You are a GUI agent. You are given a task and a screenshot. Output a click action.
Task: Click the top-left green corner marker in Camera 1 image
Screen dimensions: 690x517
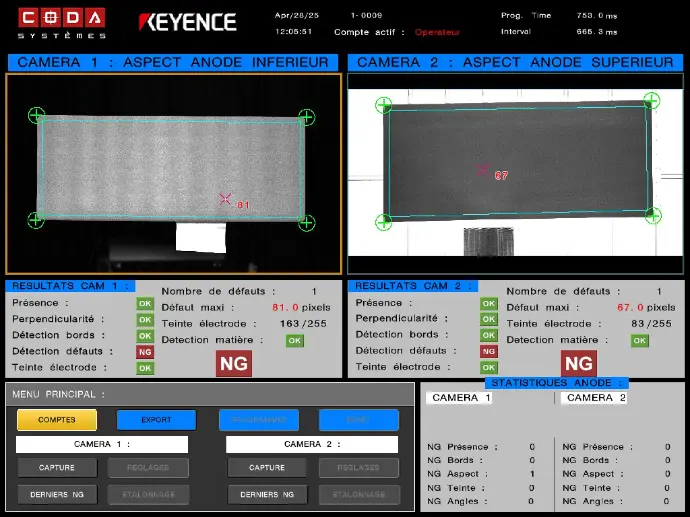click(x=36, y=115)
